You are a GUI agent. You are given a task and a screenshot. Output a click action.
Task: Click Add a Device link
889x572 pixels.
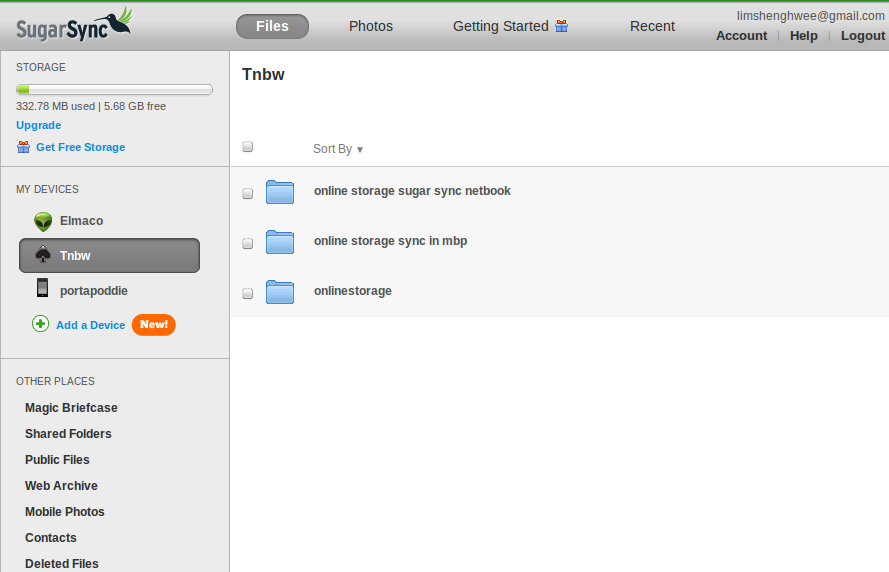coord(91,325)
